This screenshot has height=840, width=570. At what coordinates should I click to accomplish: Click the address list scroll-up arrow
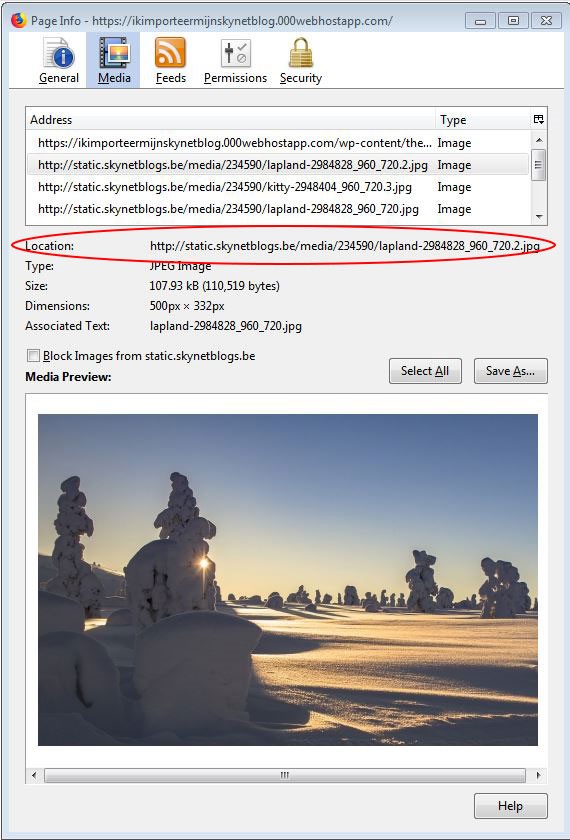pos(539,140)
